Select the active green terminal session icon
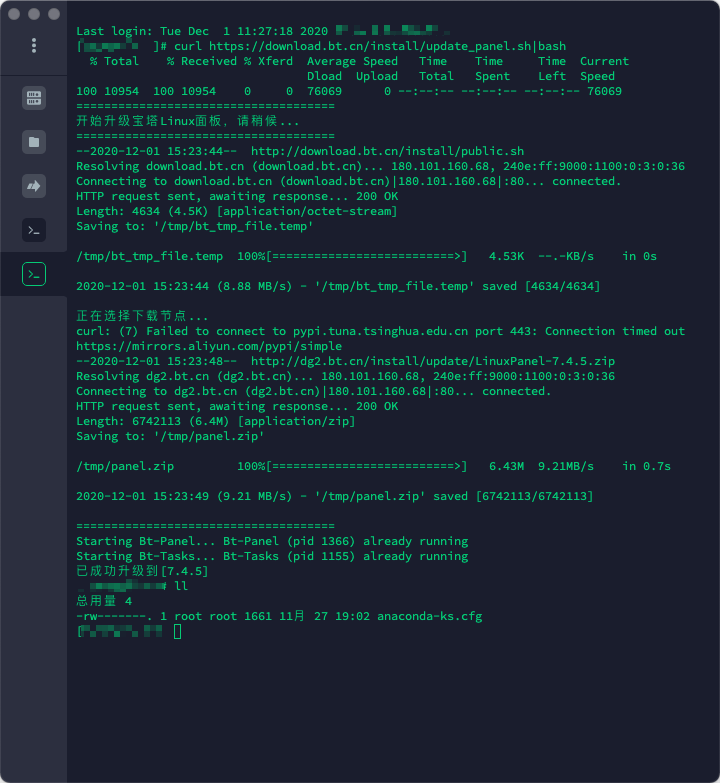 pyautogui.click(x=34, y=274)
